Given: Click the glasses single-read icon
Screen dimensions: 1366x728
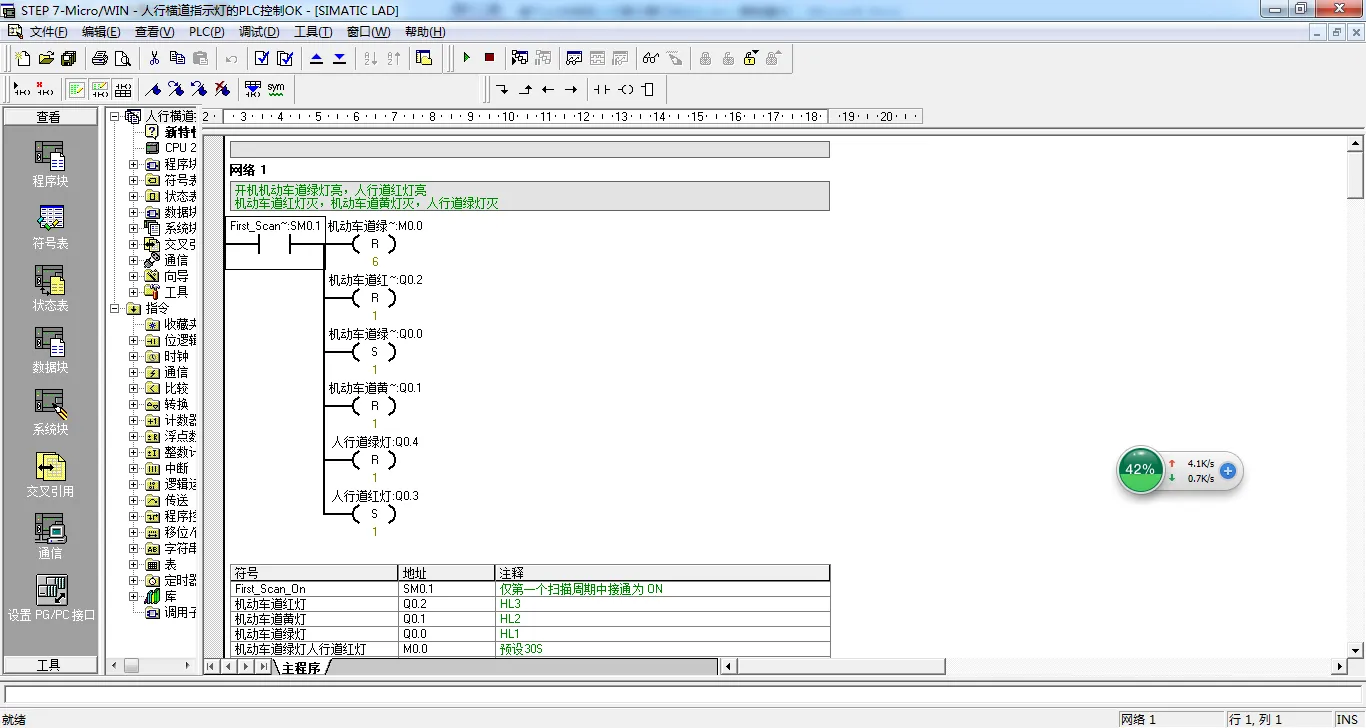Looking at the screenshot, I should 651,58.
